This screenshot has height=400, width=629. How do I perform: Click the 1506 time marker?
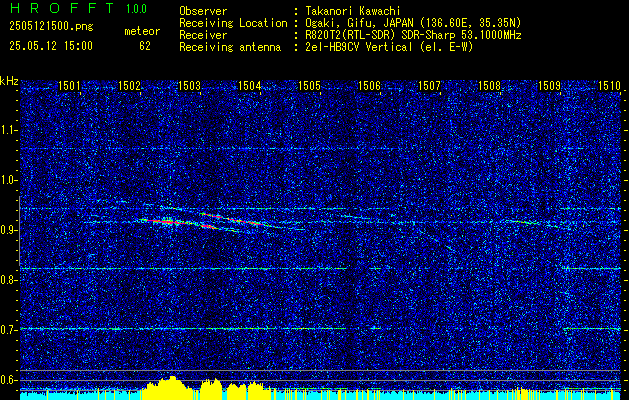[x=369, y=86]
